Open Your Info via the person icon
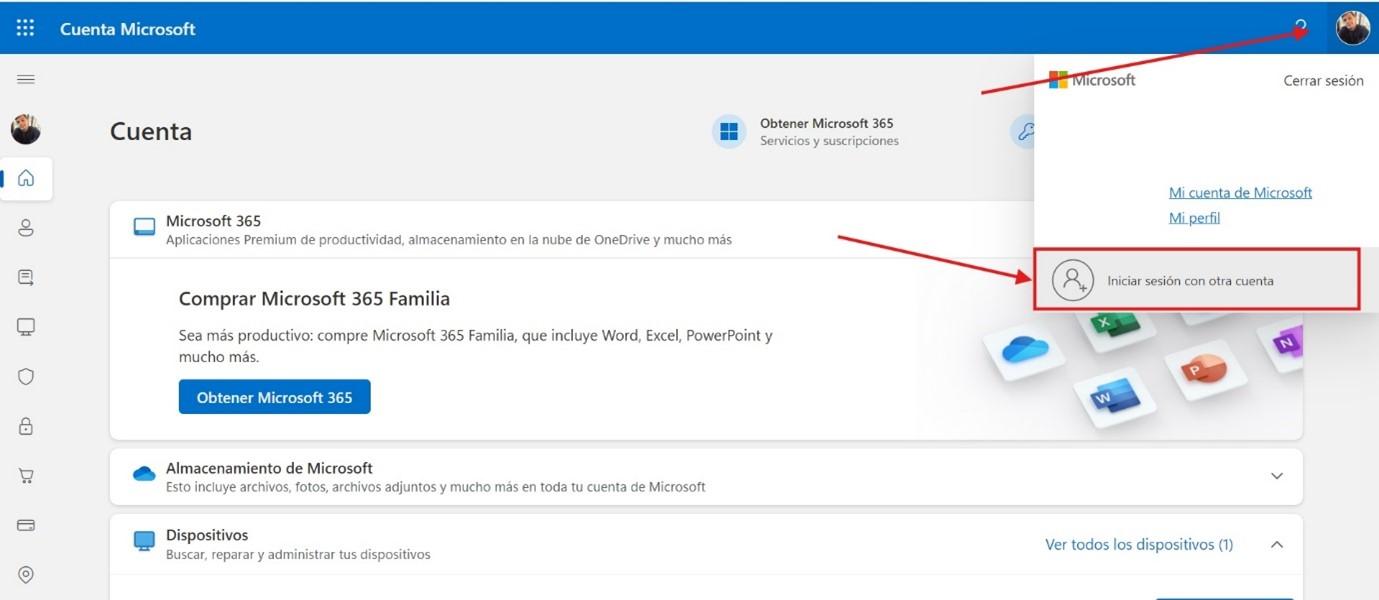 (26, 227)
